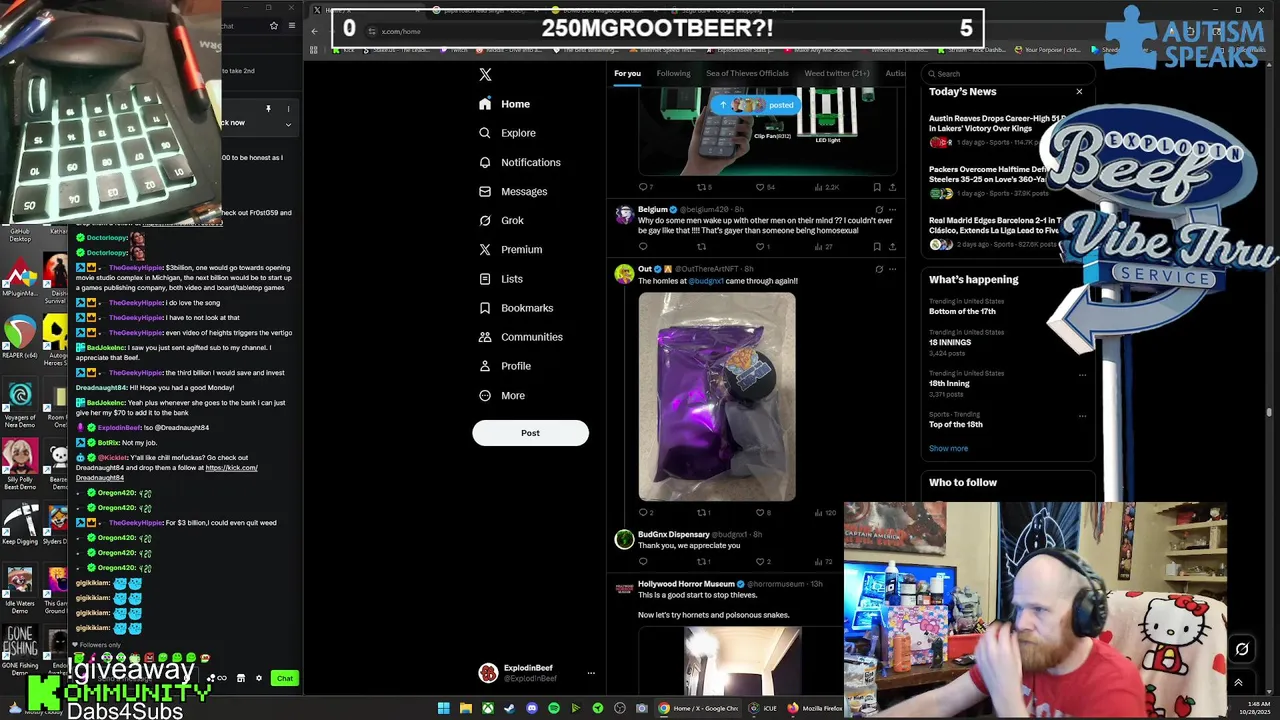Share the top tweet with 2.2K views
Viewport: 1280px width, 720px height.
[892, 187]
